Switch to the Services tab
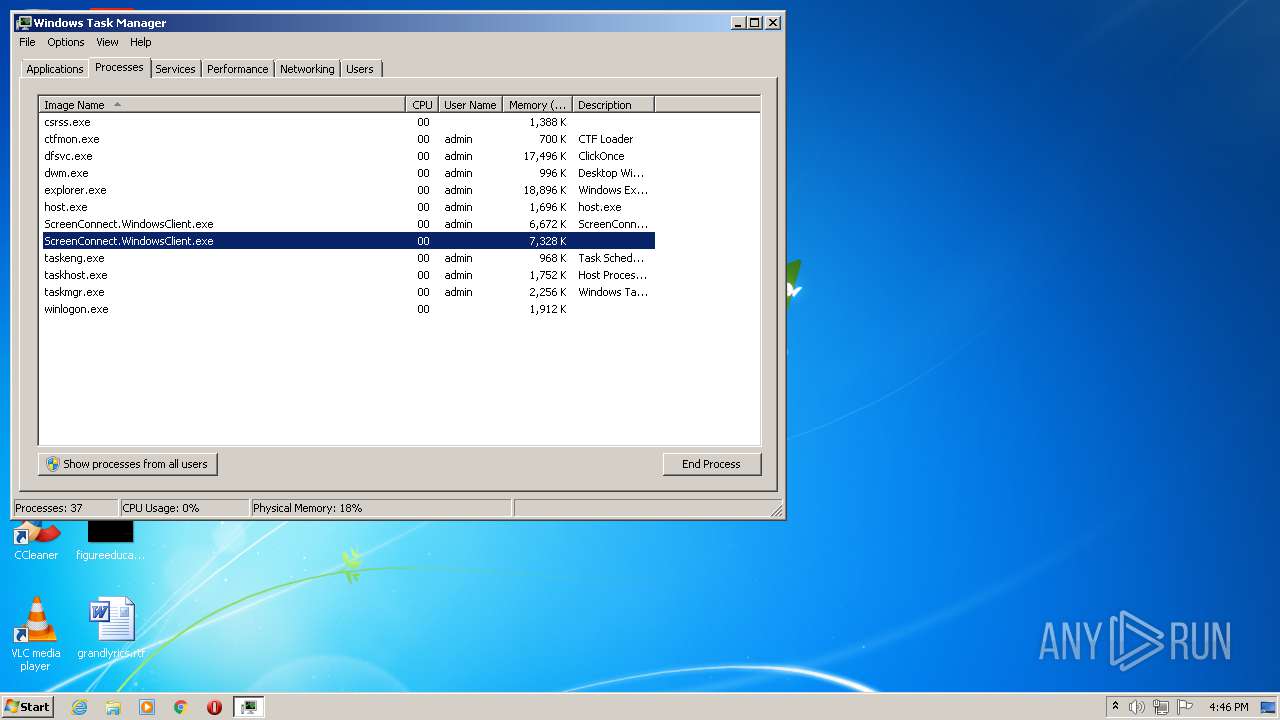Image resolution: width=1280 pixels, height=720 pixels. coord(175,69)
